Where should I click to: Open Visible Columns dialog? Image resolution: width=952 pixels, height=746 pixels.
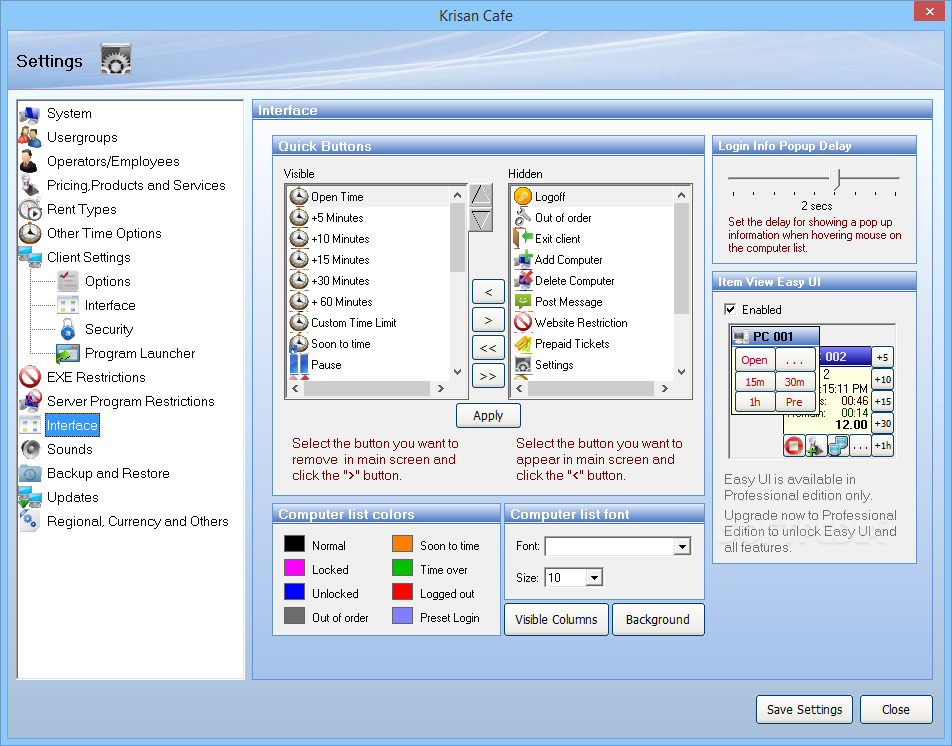(x=556, y=620)
